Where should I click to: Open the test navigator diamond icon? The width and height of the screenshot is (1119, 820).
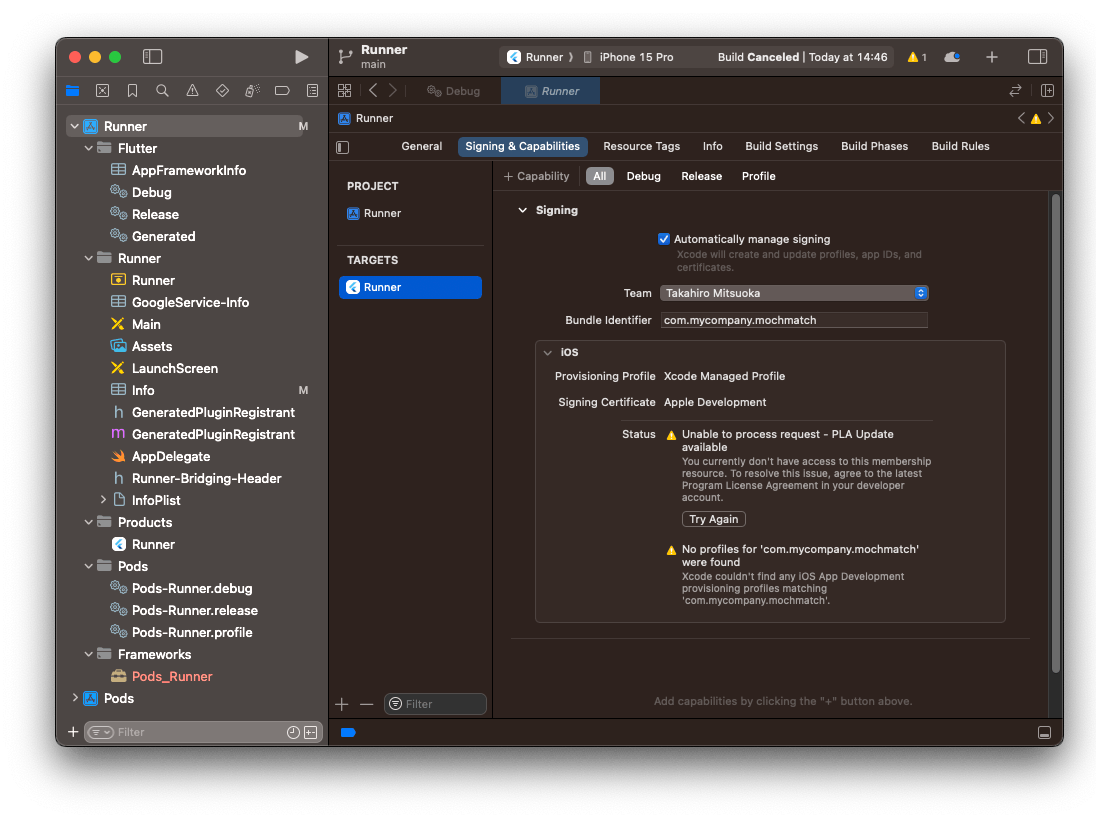tap(223, 91)
